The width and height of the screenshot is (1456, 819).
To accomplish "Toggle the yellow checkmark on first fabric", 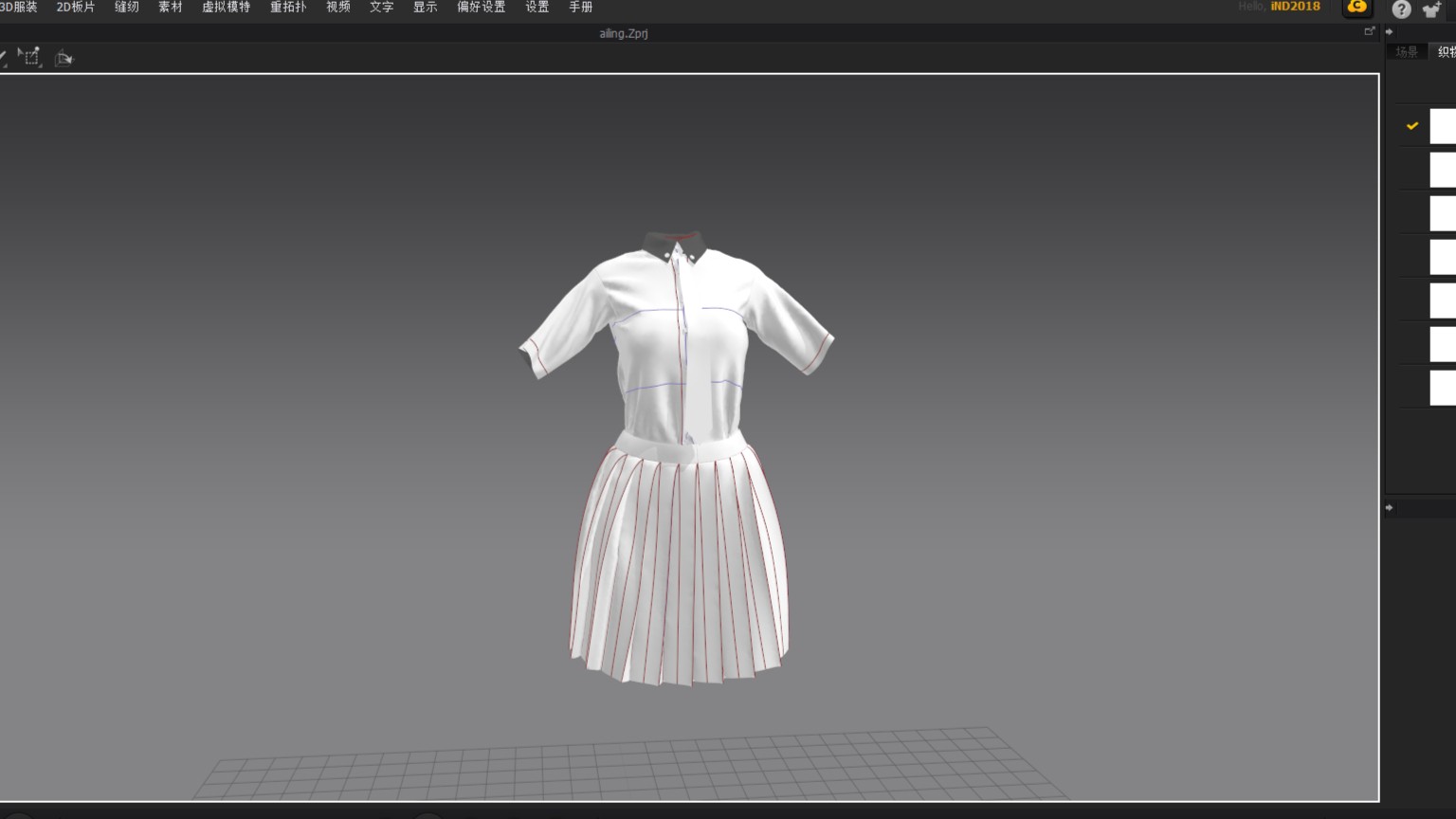I will (x=1411, y=125).
